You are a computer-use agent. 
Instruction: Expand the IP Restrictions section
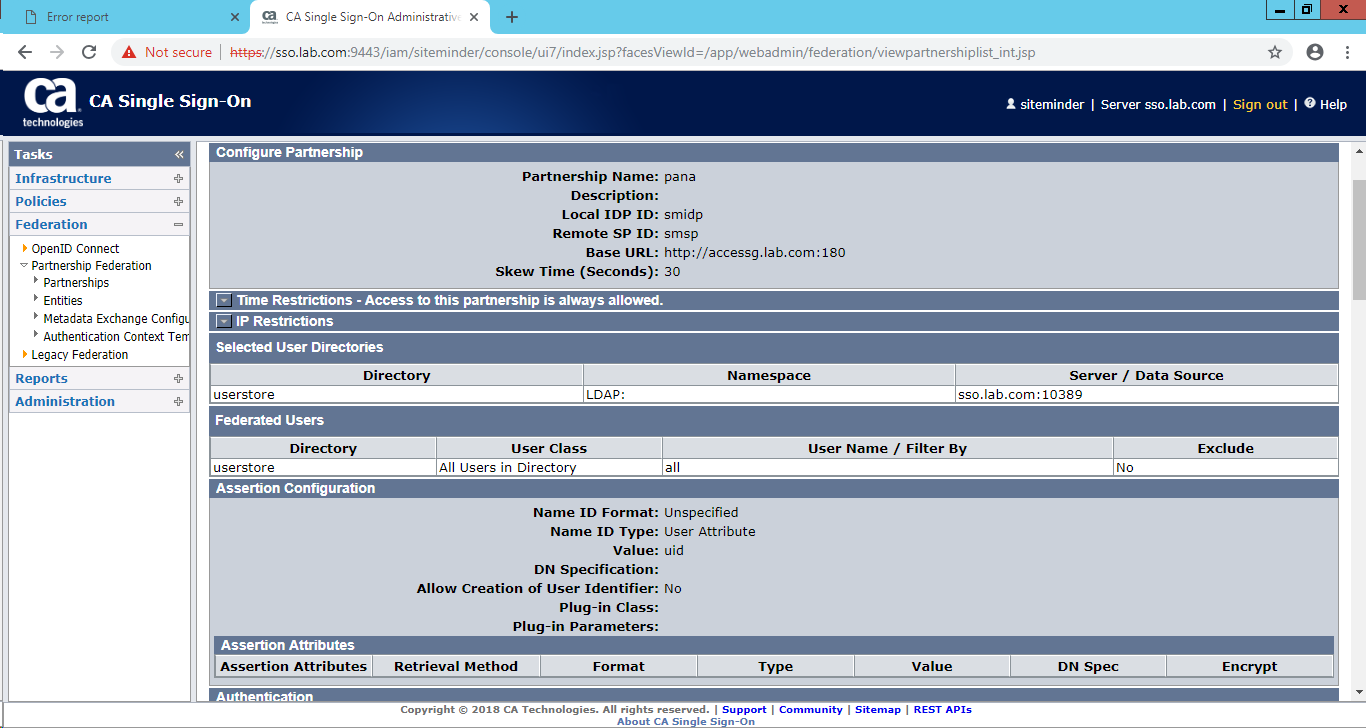coord(224,321)
